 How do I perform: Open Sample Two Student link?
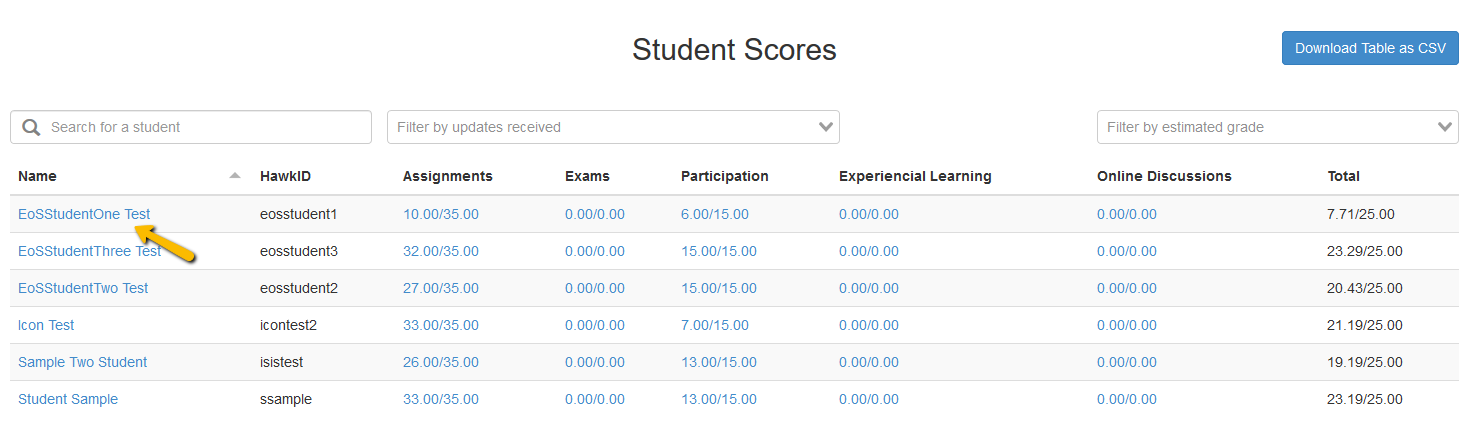click(82, 362)
